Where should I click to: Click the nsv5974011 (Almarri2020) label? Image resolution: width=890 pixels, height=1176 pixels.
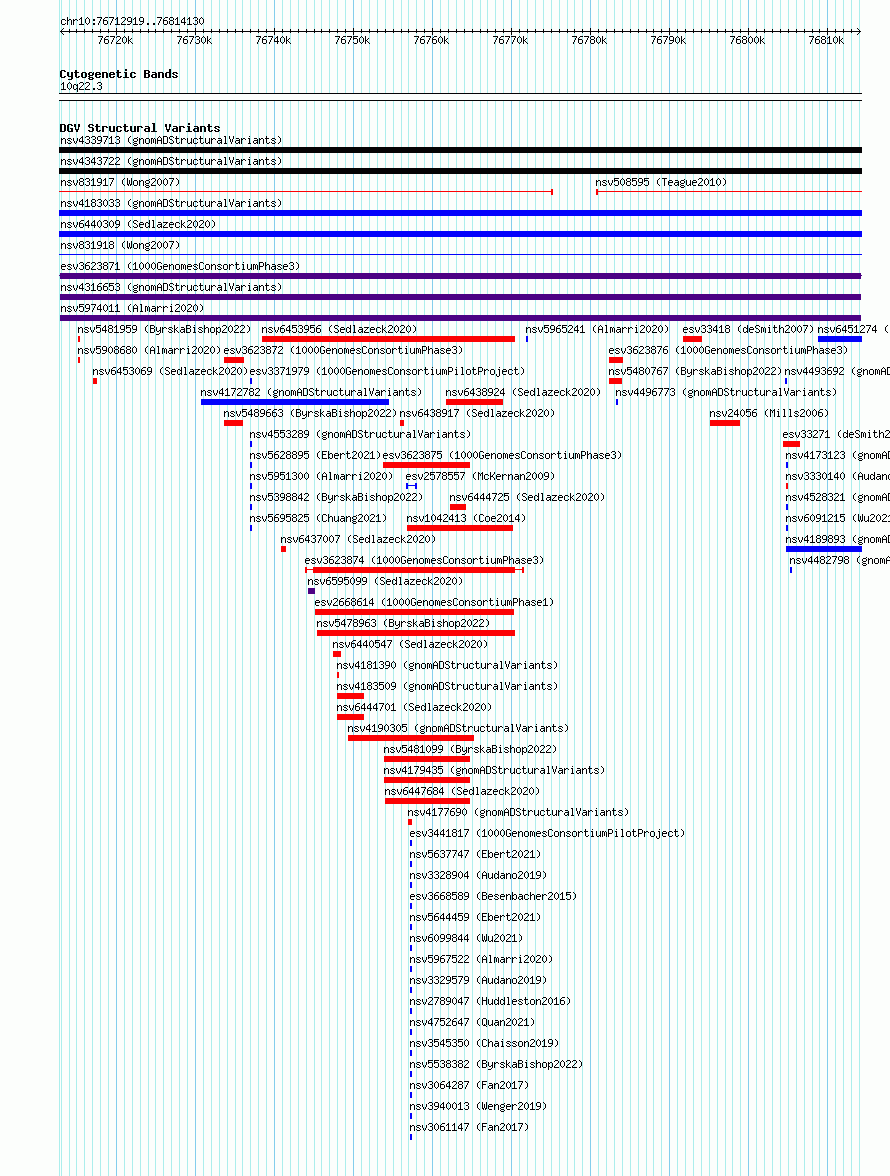pos(132,308)
